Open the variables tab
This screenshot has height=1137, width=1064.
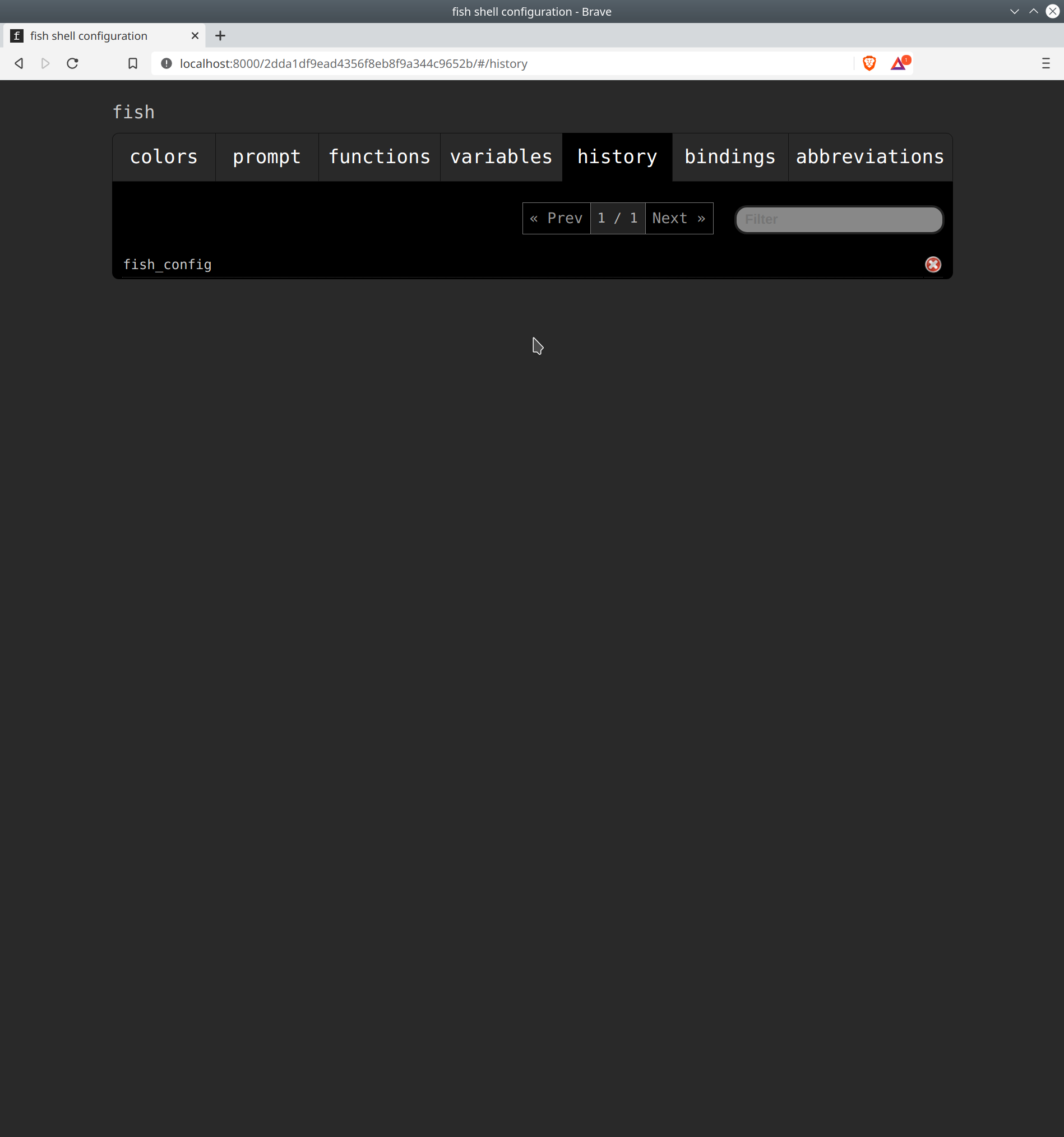point(501,158)
